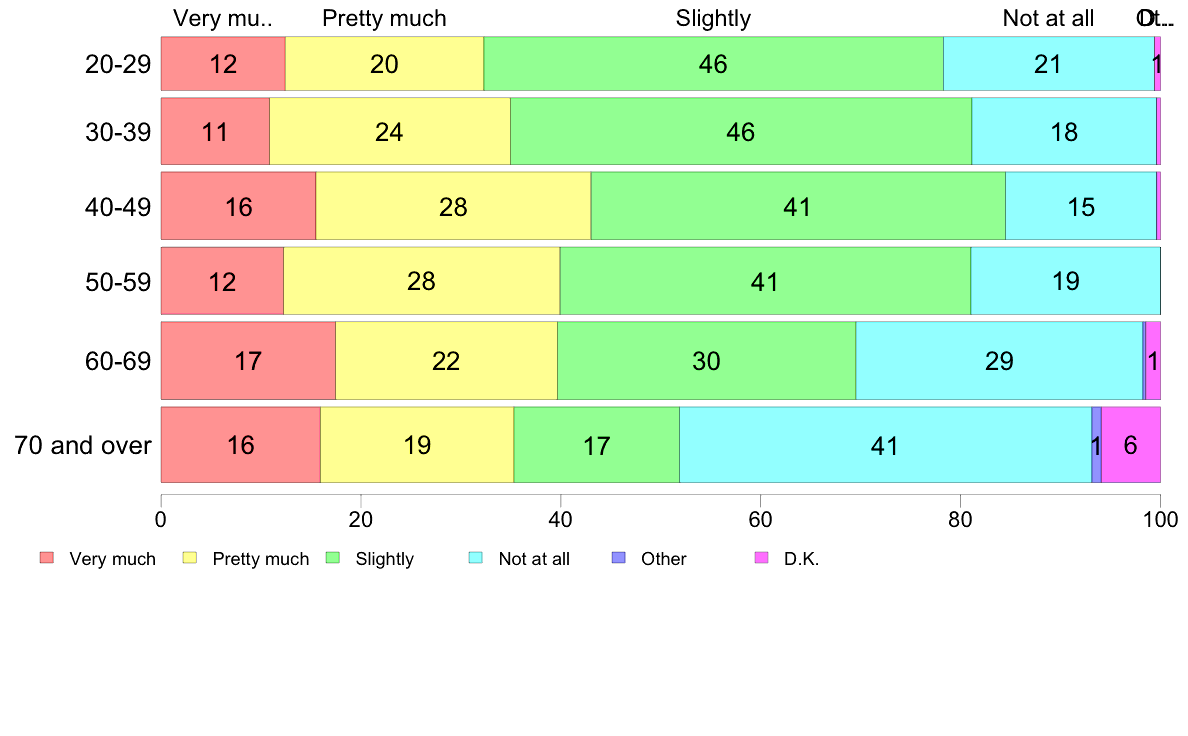Click the 40-49 age group label
This screenshot has height=736, width=1188.
click(x=118, y=207)
